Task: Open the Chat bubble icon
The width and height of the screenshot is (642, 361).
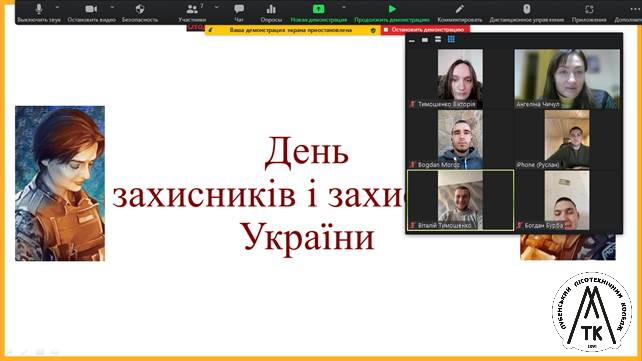Action: pos(239,12)
